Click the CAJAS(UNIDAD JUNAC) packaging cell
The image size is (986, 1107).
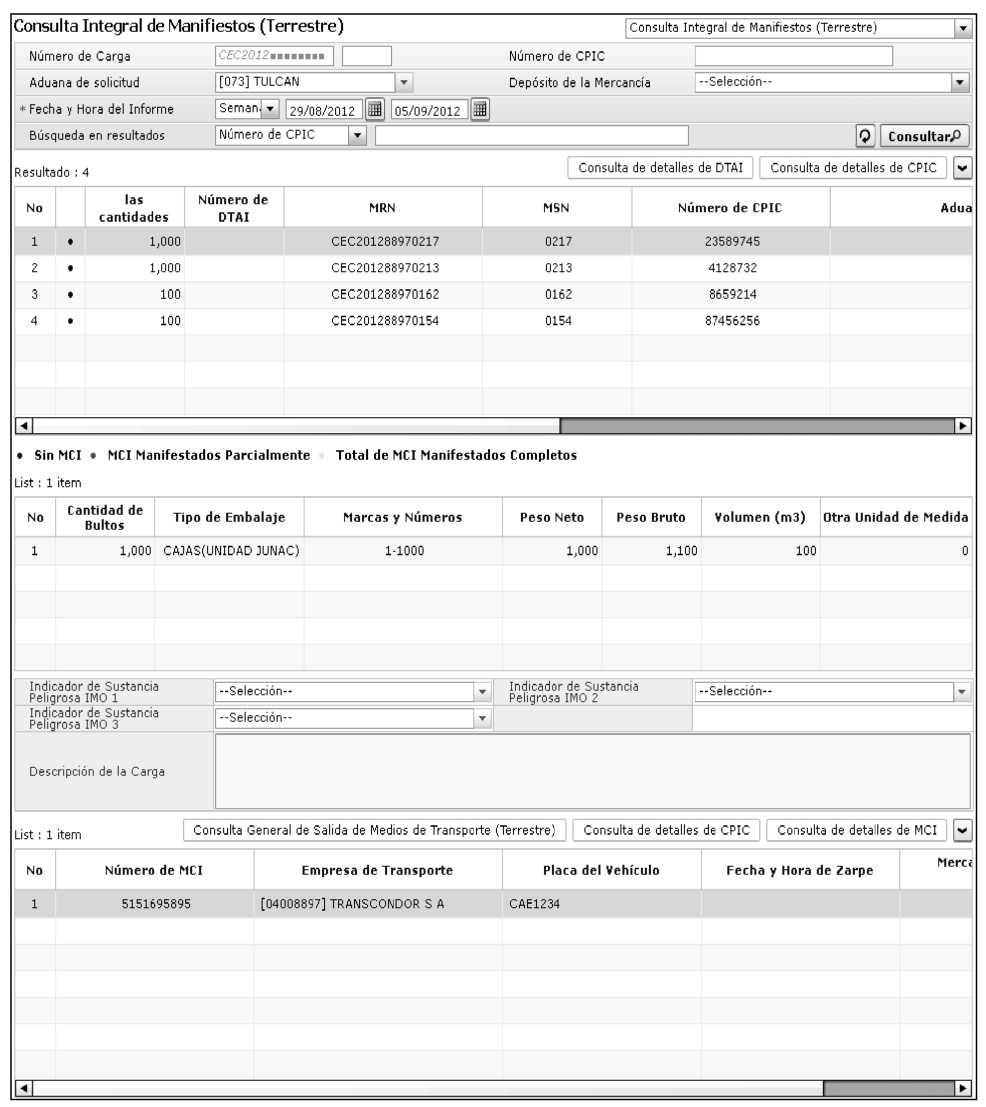[231, 551]
